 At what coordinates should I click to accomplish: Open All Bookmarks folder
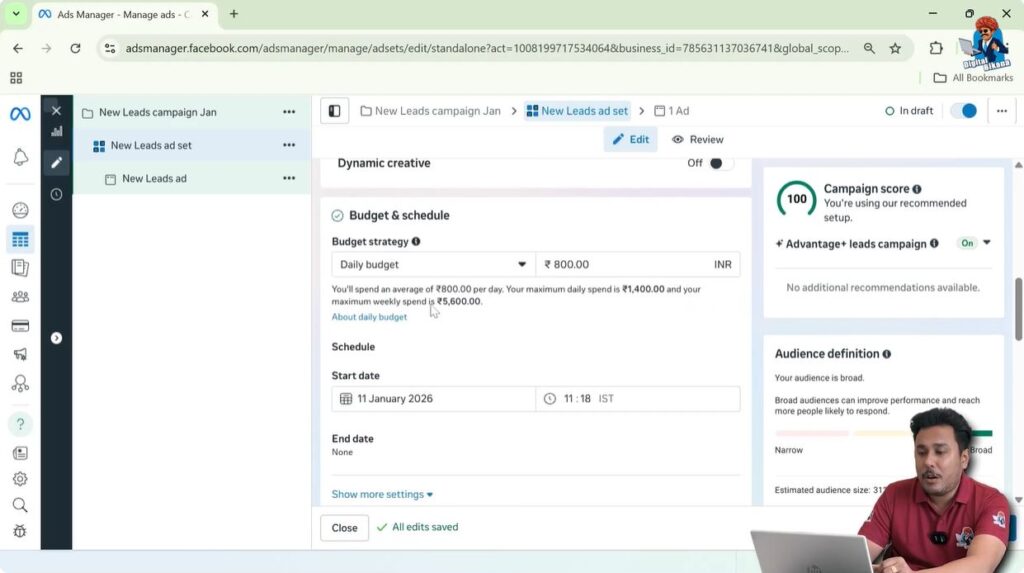tap(973, 78)
